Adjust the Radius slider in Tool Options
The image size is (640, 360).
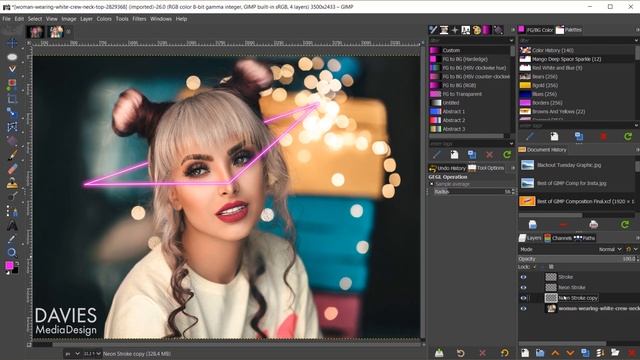click(x=473, y=191)
